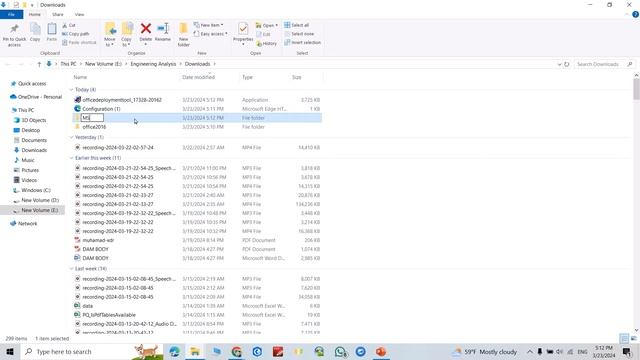The image size is (640, 360).
Task: Click Copy path in the Clipboard group
Action: click(x=76, y=34)
